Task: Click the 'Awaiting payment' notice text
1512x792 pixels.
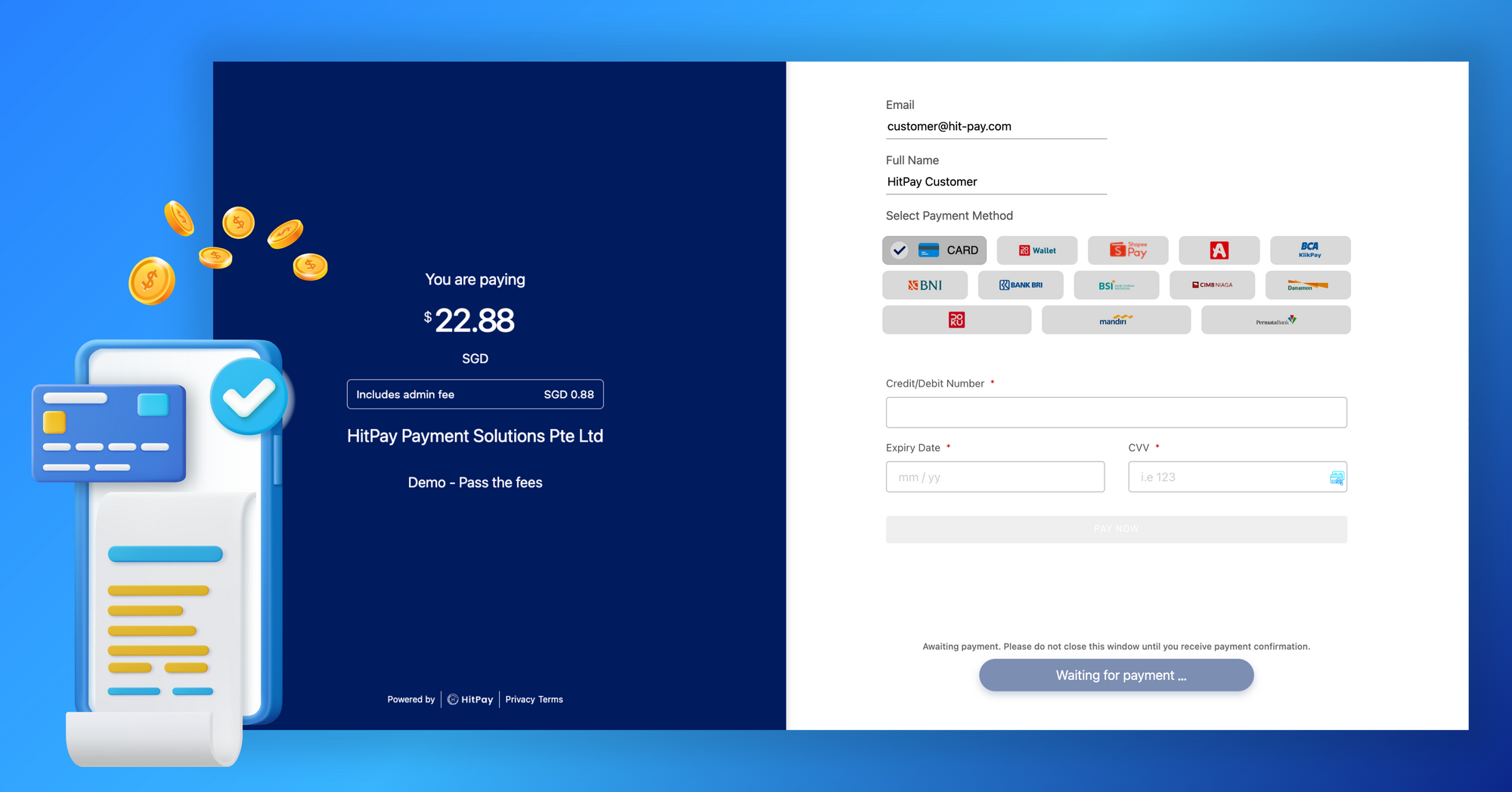Action: pyautogui.click(x=1116, y=647)
